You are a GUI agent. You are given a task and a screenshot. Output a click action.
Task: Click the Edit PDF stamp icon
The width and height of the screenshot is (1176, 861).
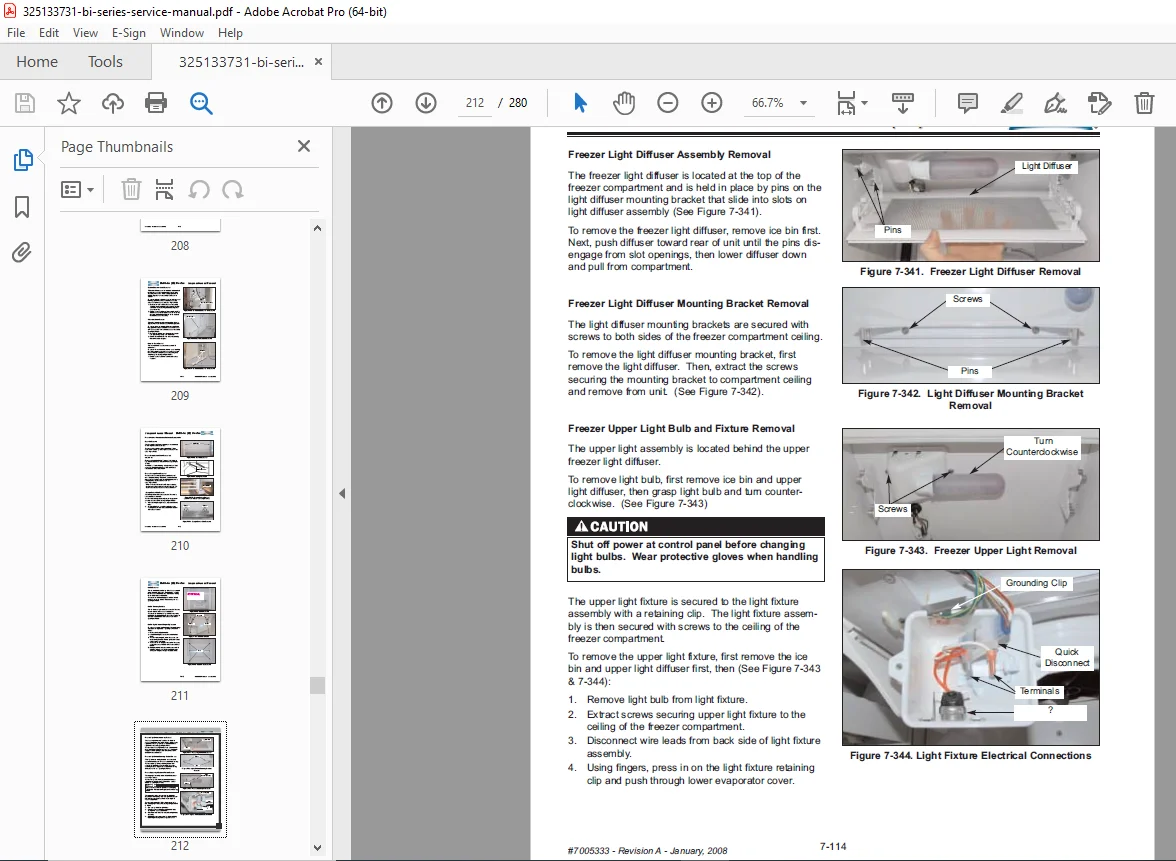(x=1099, y=103)
